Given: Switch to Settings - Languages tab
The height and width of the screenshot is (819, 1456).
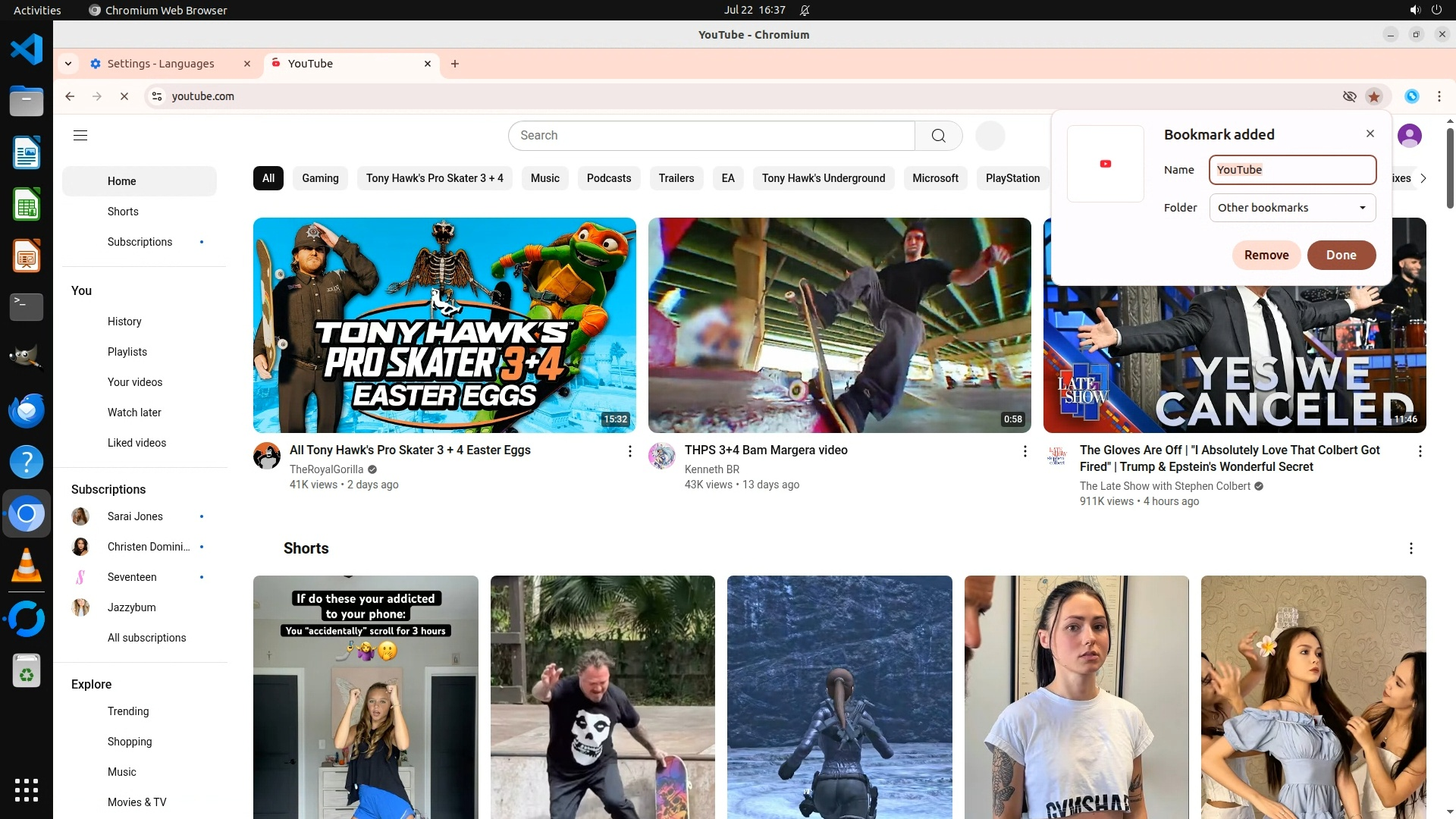Looking at the screenshot, I should pyautogui.click(x=161, y=64).
